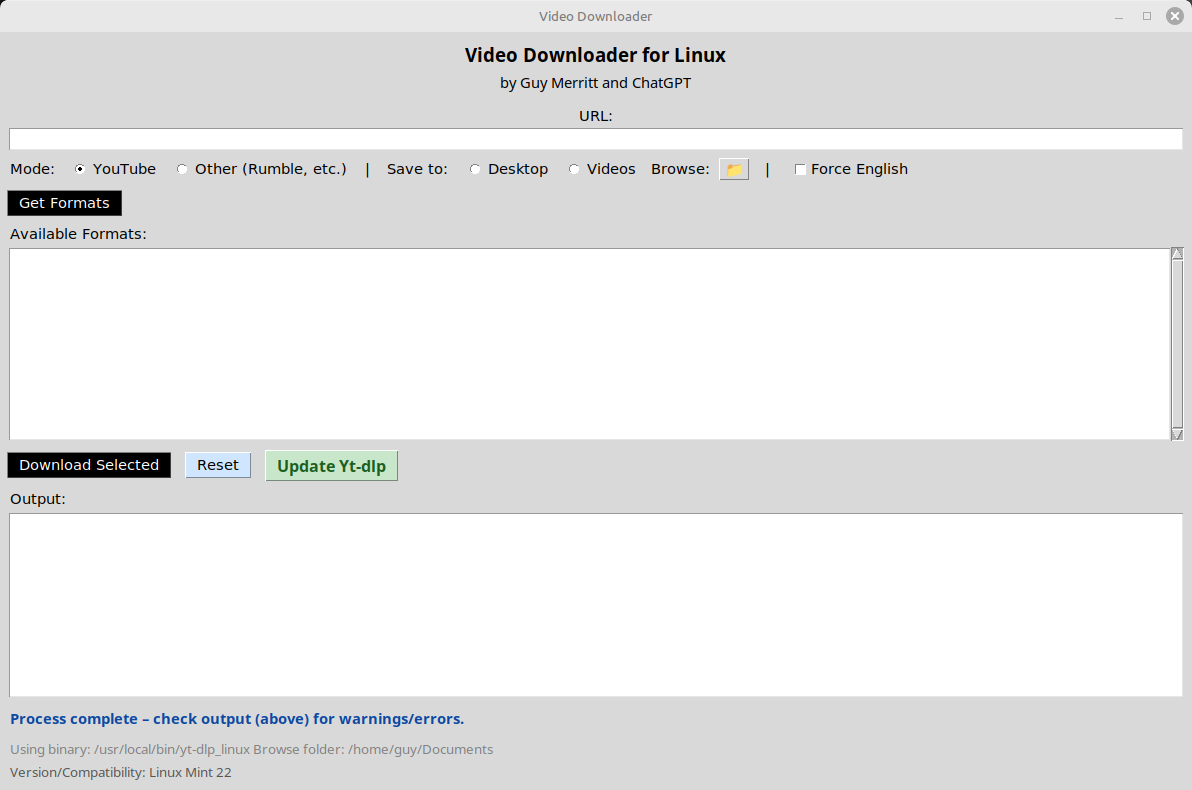Click the 'Available Formats:' label
Image resolution: width=1192 pixels, height=790 pixels.
(x=78, y=234)
